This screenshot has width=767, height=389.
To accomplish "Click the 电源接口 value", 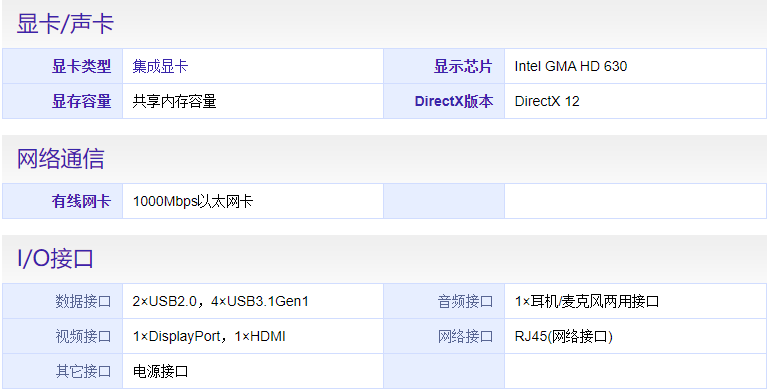I will pos(160,371).
